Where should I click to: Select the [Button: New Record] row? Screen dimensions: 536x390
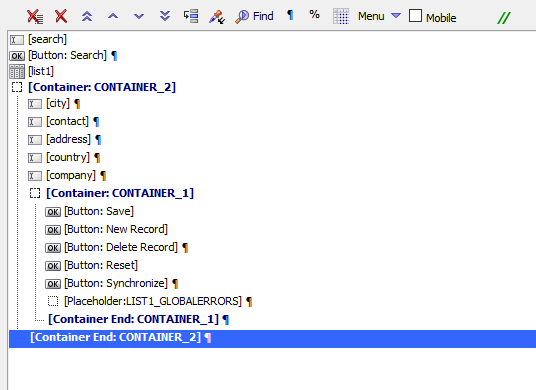tap(116, 229)
